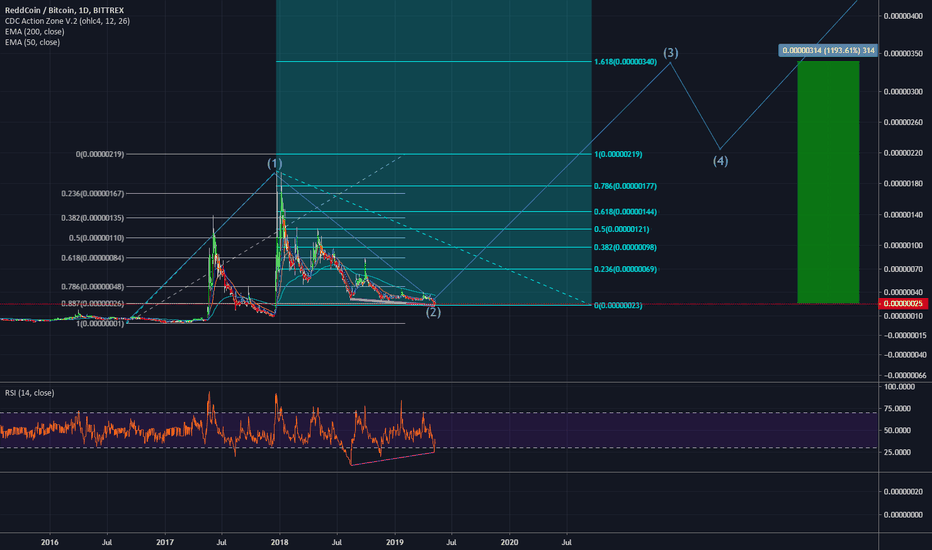Select the CDC Action Zone V.2 indicator label

click(67, 21)
